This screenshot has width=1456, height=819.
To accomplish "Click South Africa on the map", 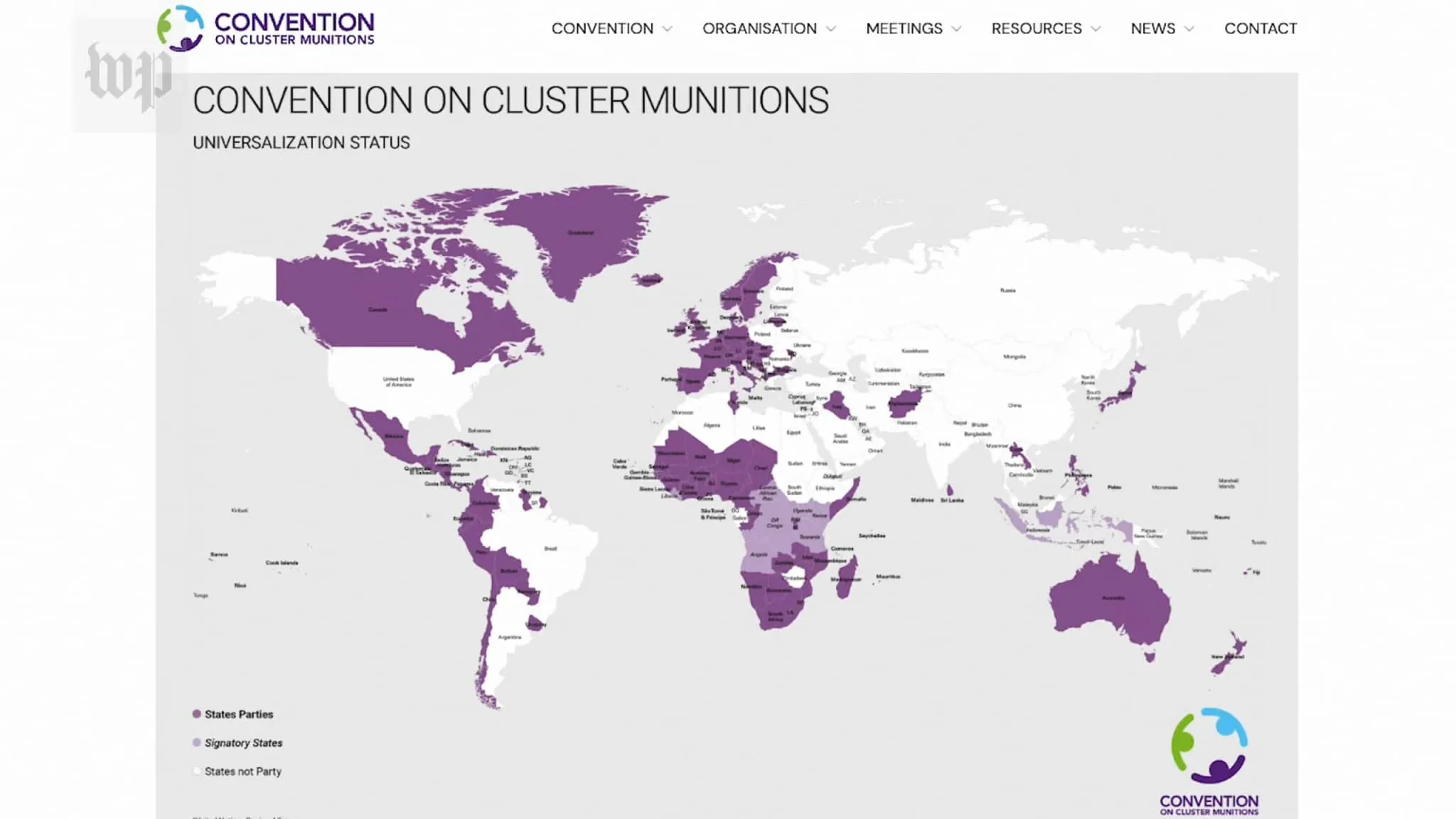I will point(776,616).
